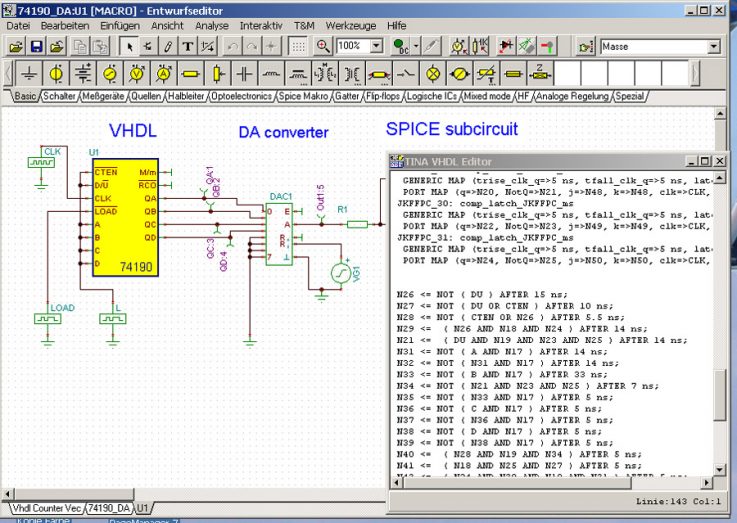The image size is (737, 523).
Task: Place a resistor component
Action: (190, 73)
